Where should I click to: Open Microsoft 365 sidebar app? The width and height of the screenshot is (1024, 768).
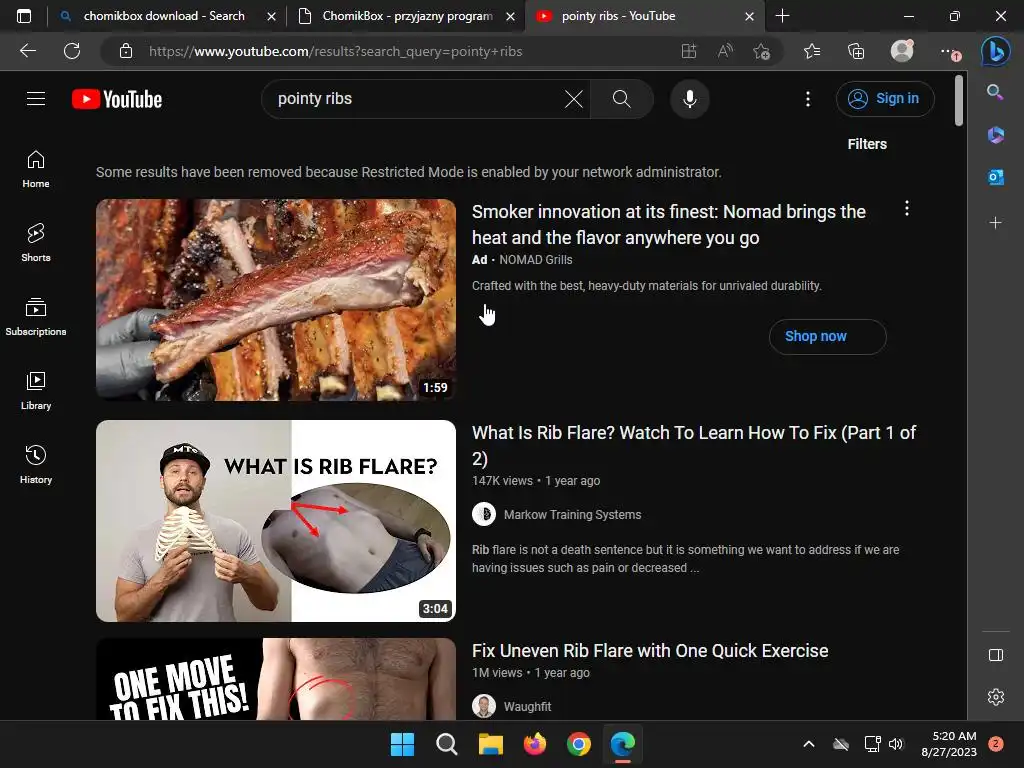[995, 135]
